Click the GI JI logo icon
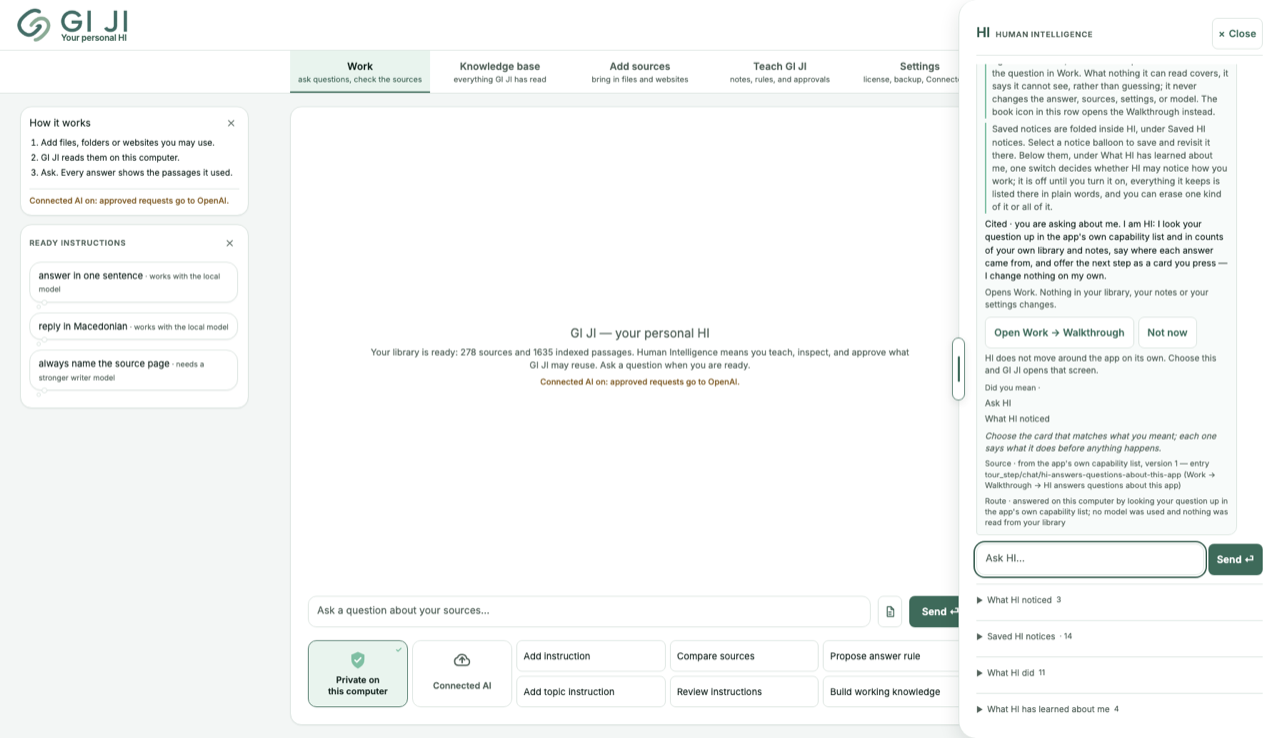The height and width of the screenshot is (738, 1280). (34, 25)
